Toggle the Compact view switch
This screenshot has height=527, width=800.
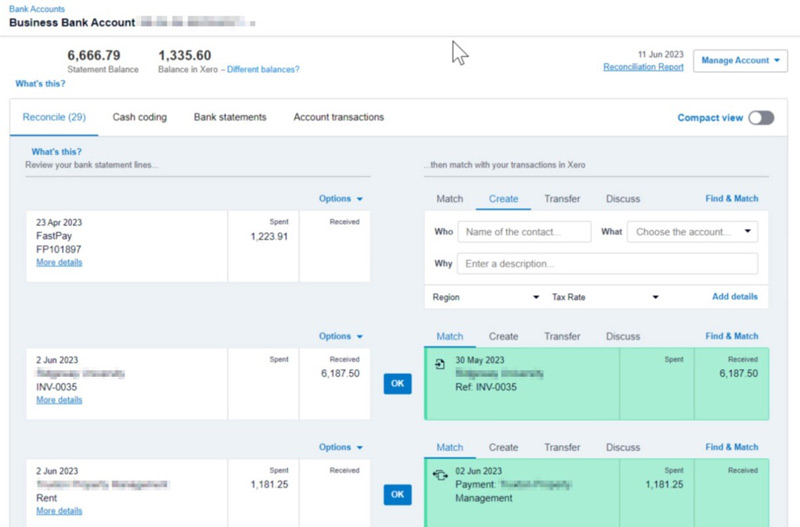point(761,118)
